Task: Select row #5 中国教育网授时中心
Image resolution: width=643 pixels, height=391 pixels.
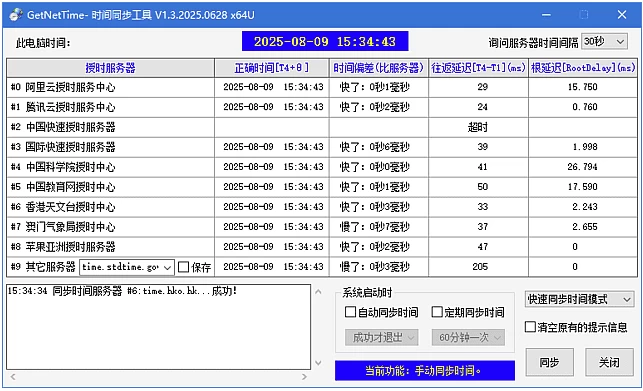Action: [322, 187]
